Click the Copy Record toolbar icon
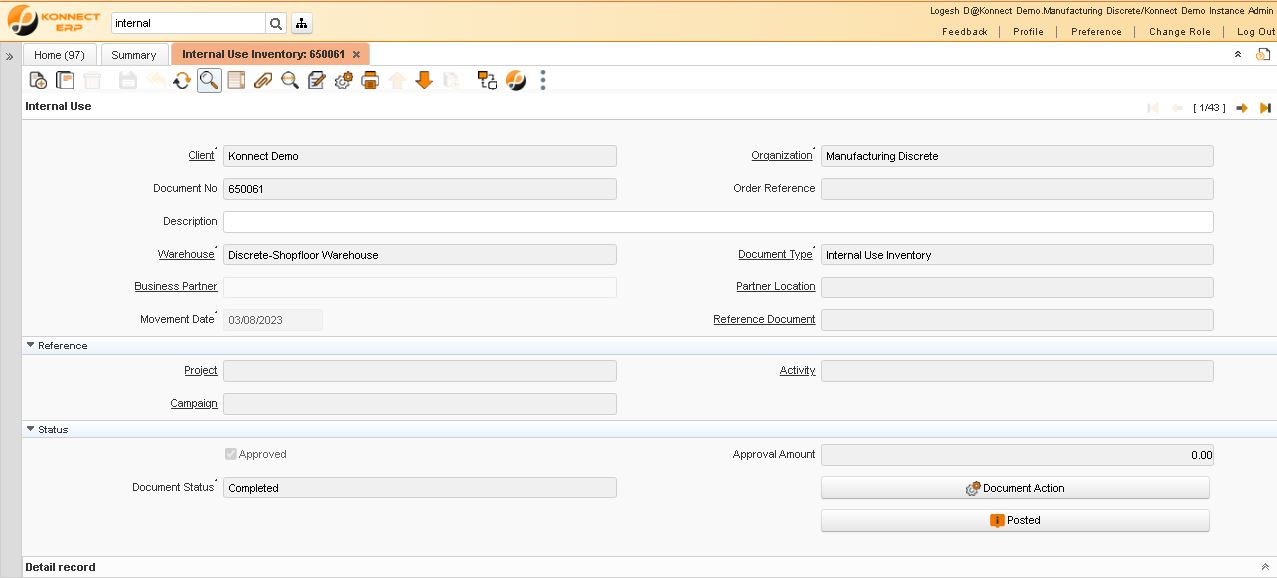The width and height of the screenshot is (1277, 578). coord(65,81)
